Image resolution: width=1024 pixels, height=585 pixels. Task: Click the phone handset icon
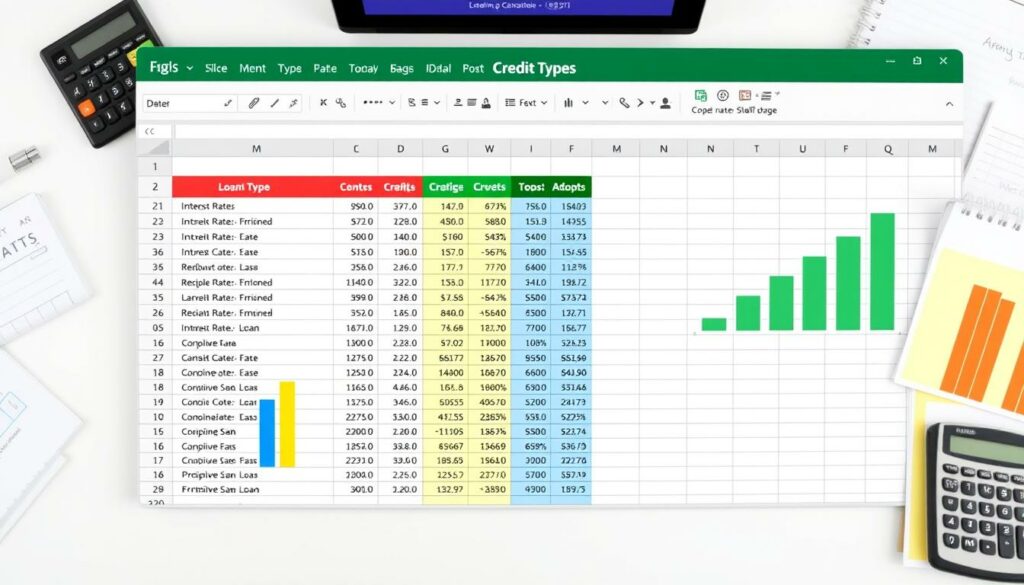pyautogui.click(x=625, y=103)
